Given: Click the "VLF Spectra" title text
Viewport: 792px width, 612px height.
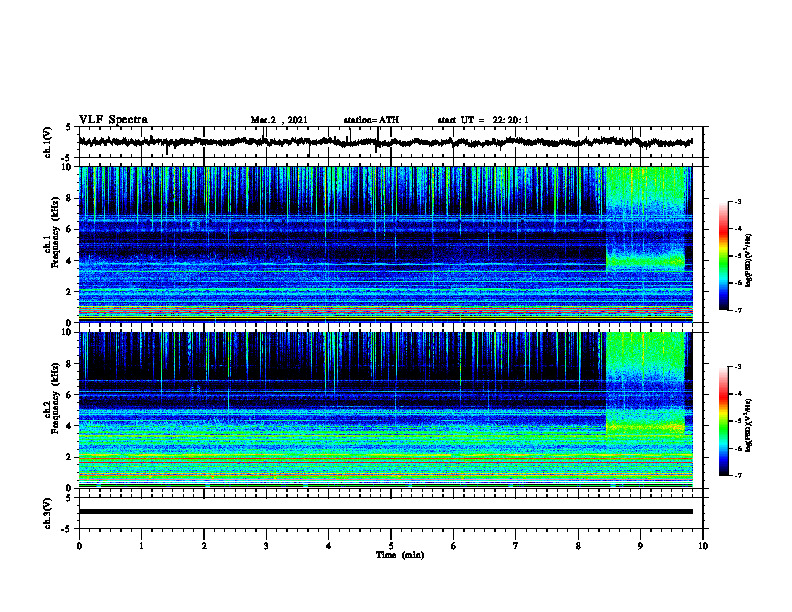Looking at the screenshot, I should [113, 120].
